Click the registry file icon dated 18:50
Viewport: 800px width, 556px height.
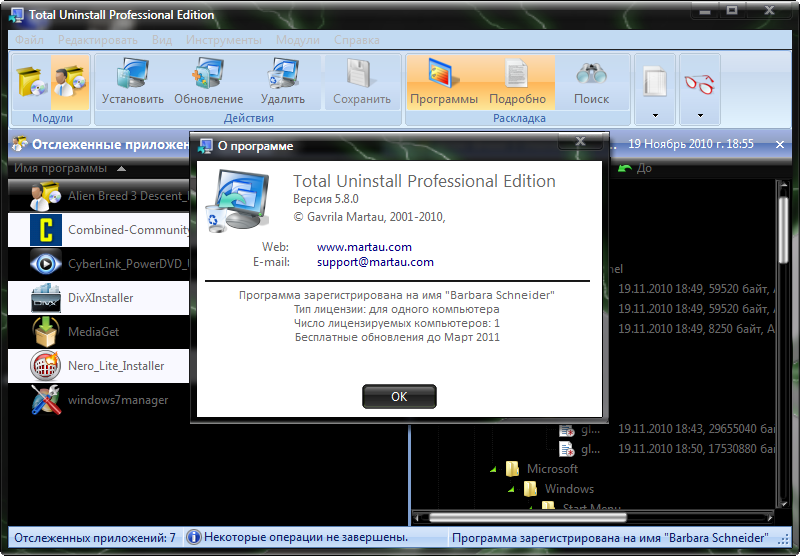coord(566,449)
